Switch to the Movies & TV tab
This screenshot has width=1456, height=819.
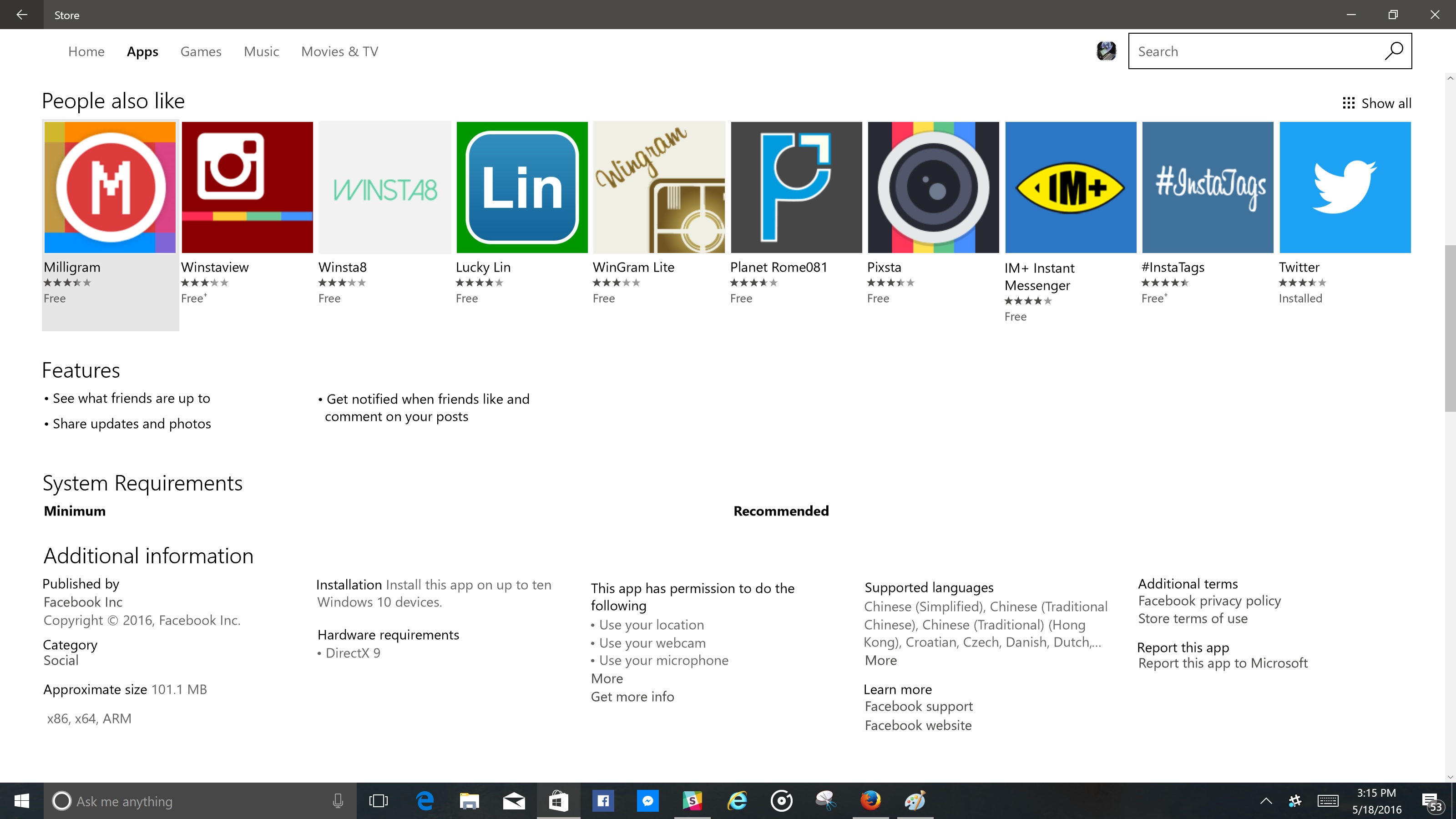(x=339, y=51)
